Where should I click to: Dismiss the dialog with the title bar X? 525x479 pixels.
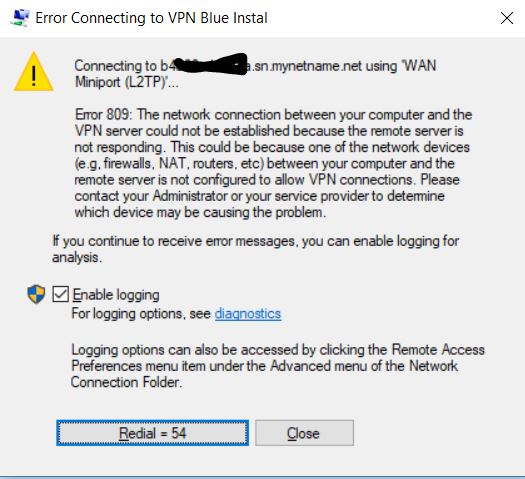(507, 18)
